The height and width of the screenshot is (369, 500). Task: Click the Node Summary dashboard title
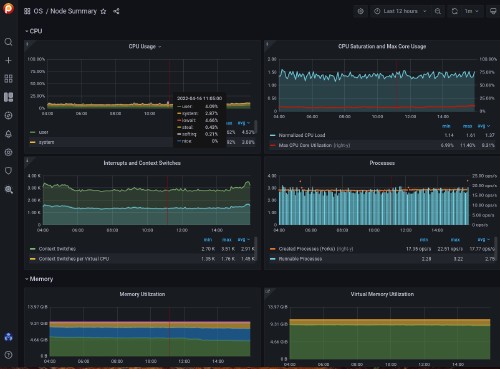[x=73, y=11]
